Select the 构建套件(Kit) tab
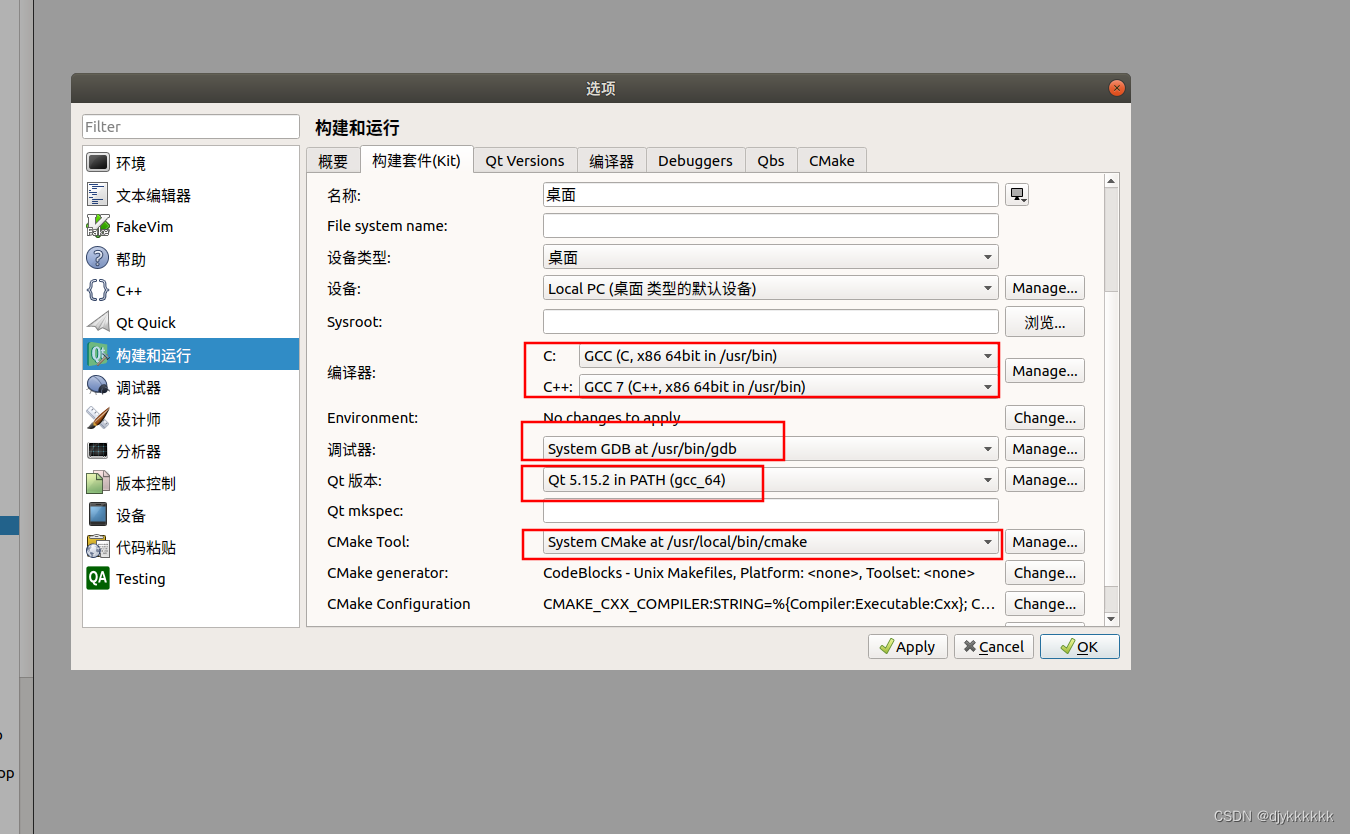 [416, 160]
